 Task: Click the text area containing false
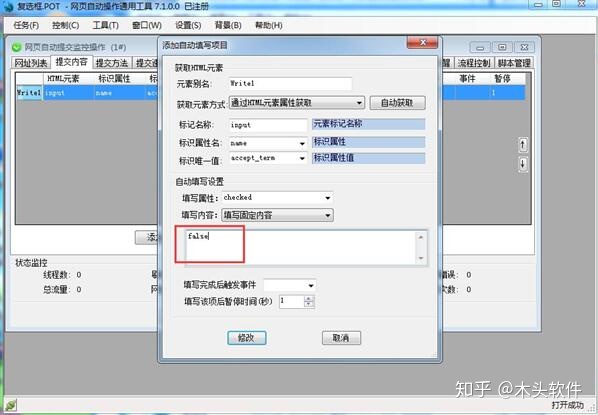click(306, 247)
